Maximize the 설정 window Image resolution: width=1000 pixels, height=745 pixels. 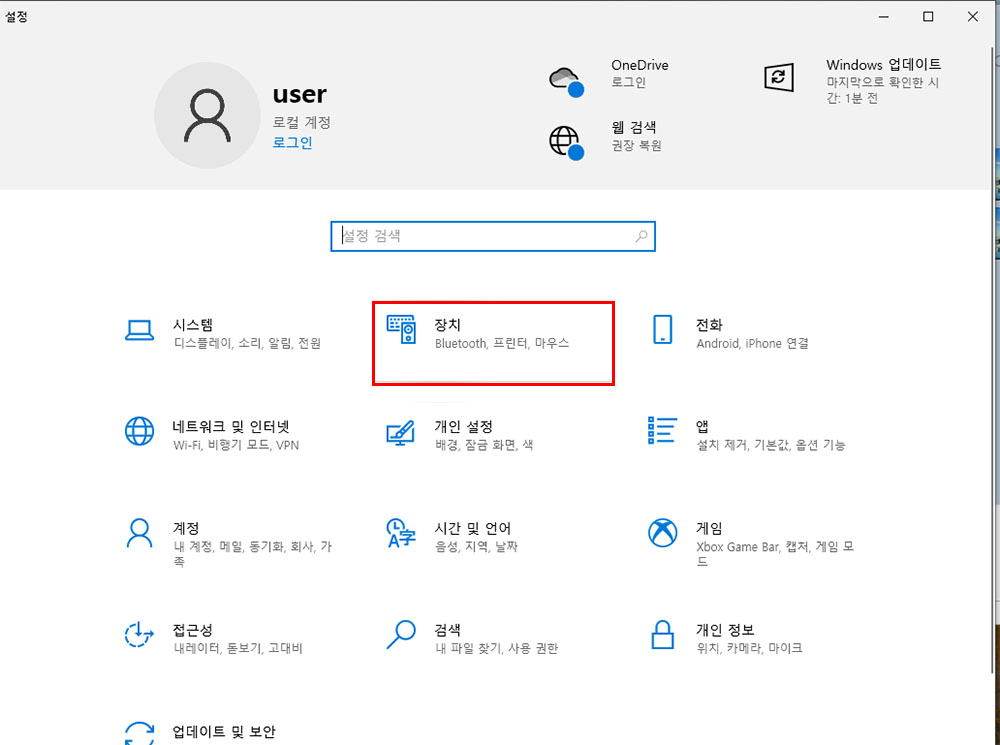[x=929, y=17]
